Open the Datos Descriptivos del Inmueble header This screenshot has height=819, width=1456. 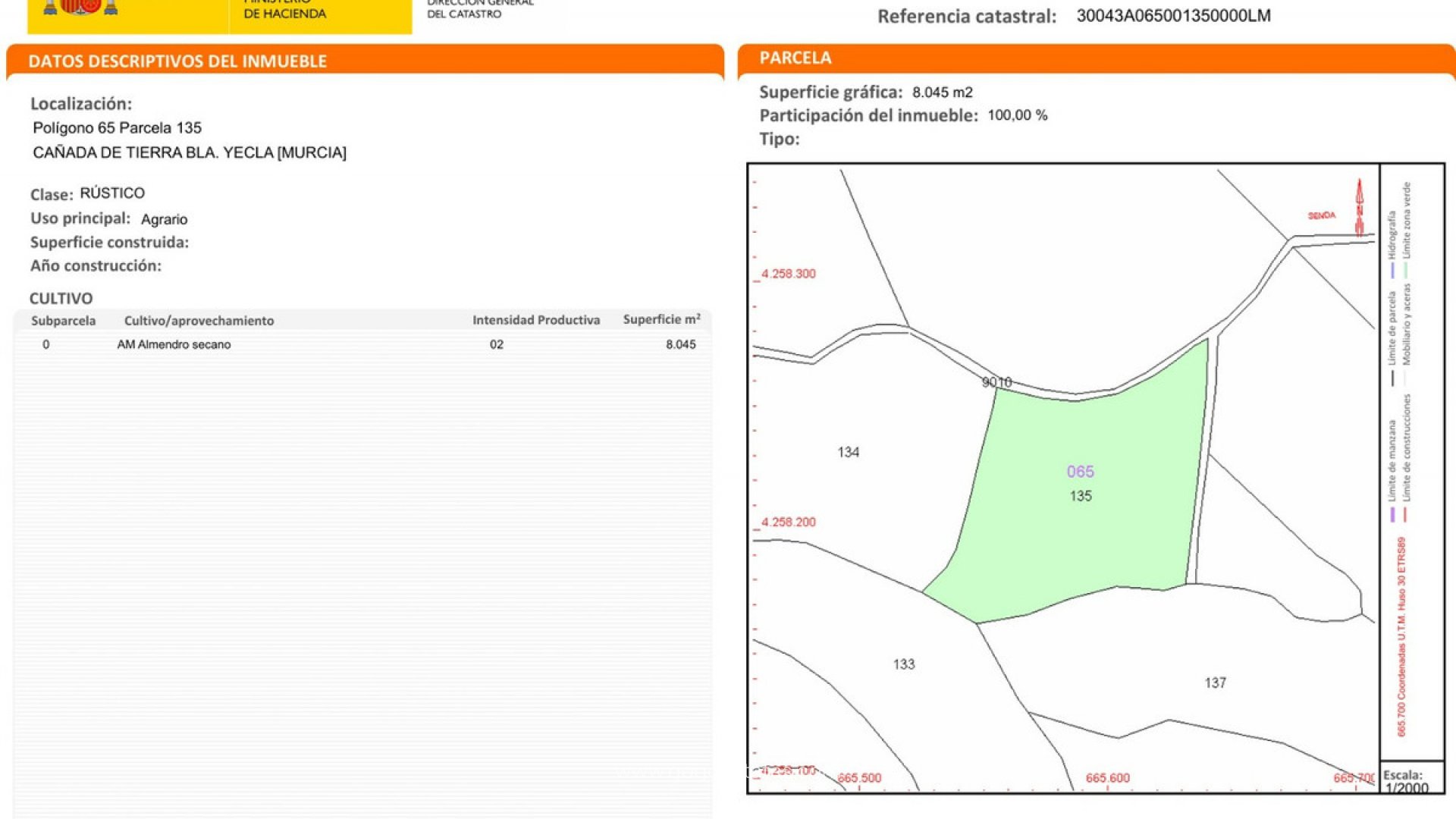(x=177, y=61)
